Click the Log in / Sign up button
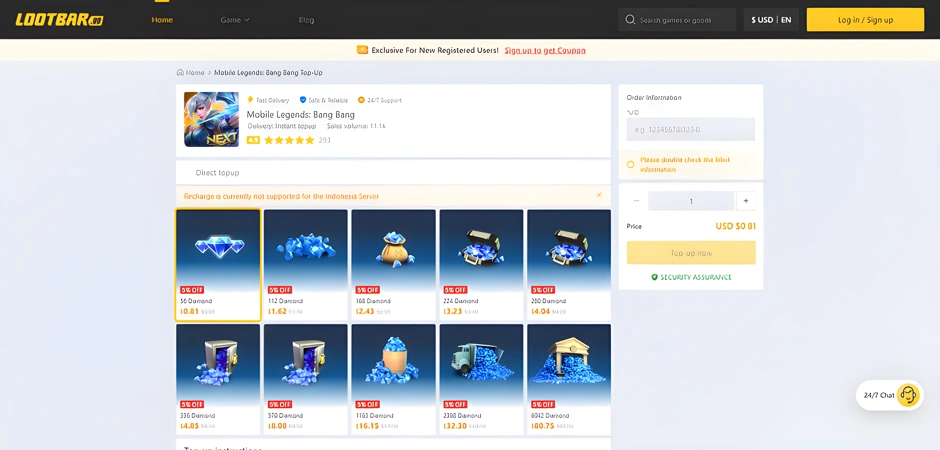This screenshot has width=940, height=450. [865, 20]
